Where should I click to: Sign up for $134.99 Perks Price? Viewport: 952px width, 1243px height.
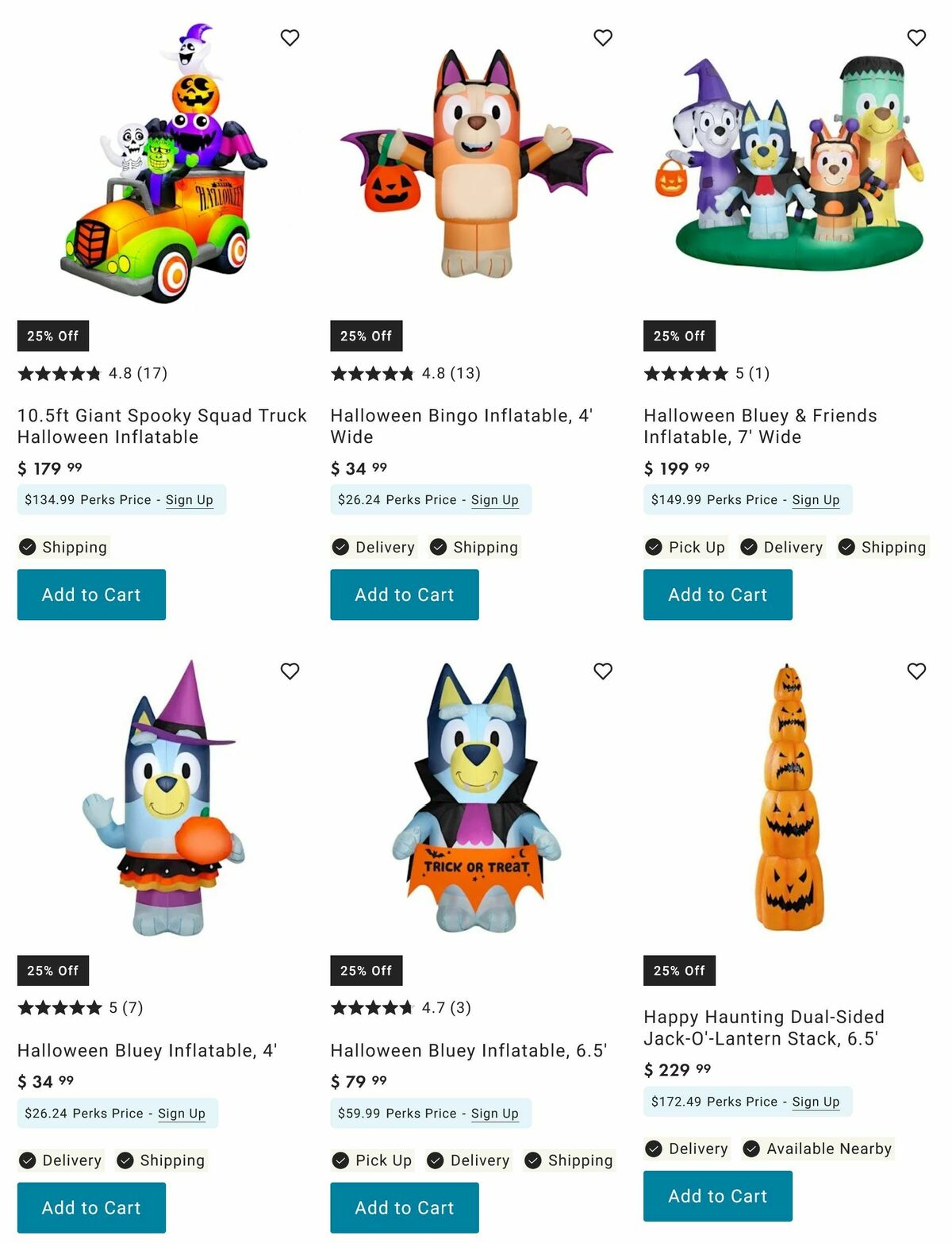[189, 500]
